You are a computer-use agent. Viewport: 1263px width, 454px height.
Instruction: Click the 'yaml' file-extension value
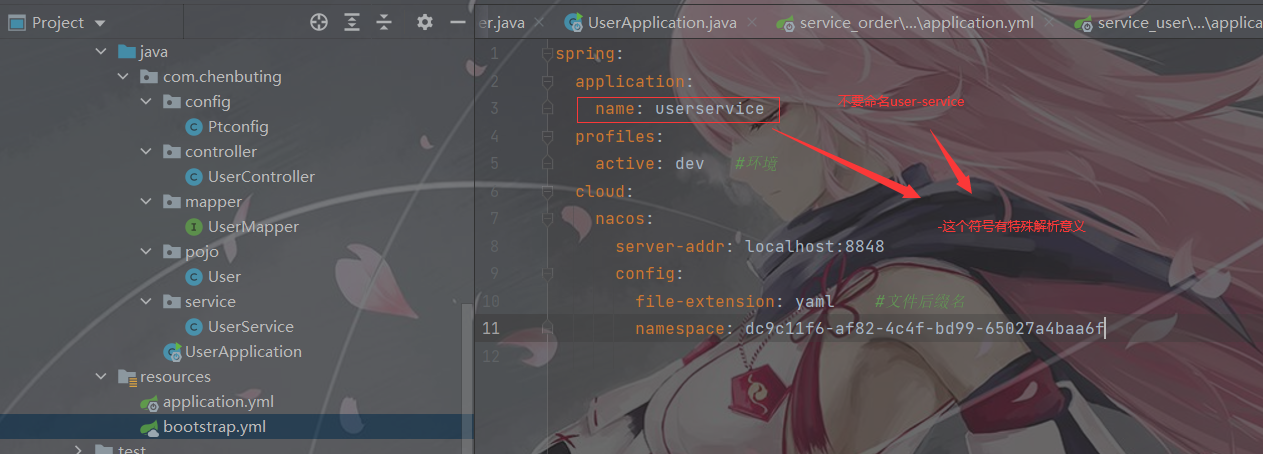(x=815, y=301)
